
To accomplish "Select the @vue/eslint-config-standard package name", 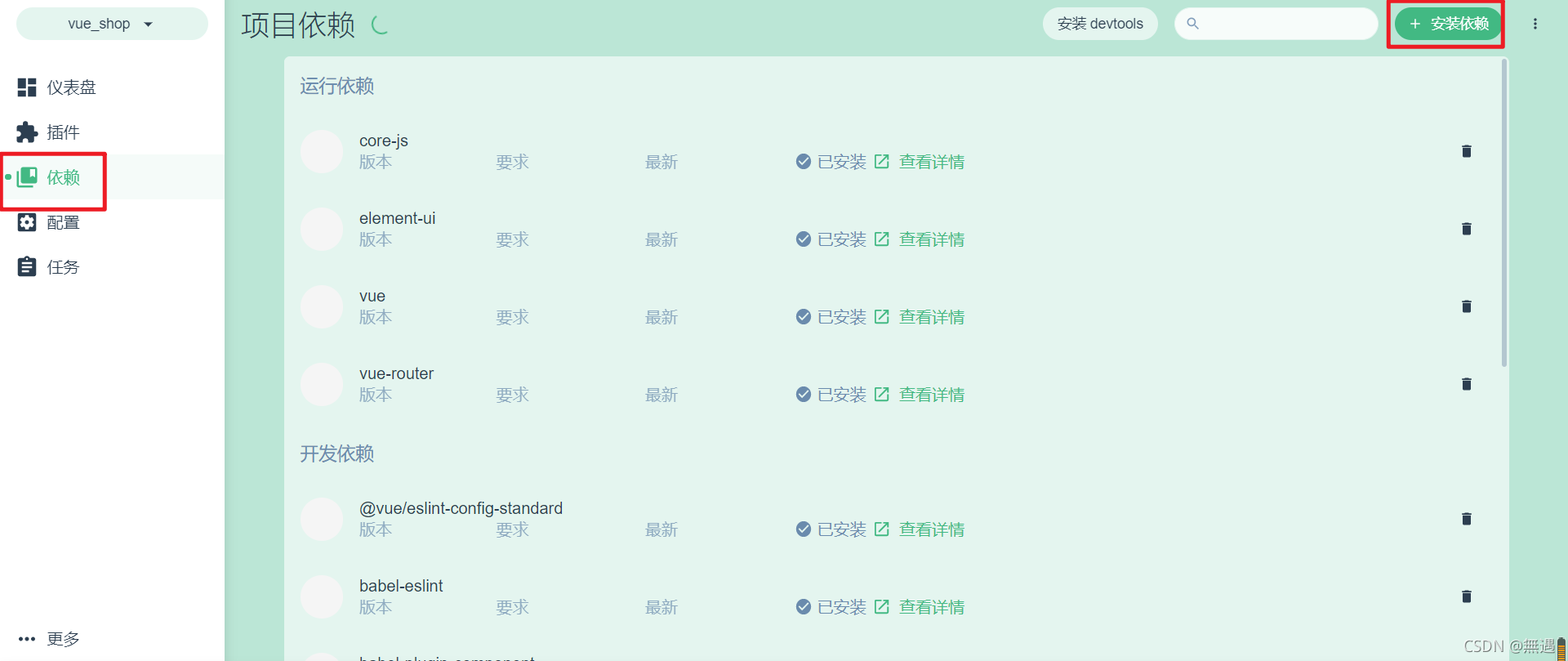I will point(461,508).
